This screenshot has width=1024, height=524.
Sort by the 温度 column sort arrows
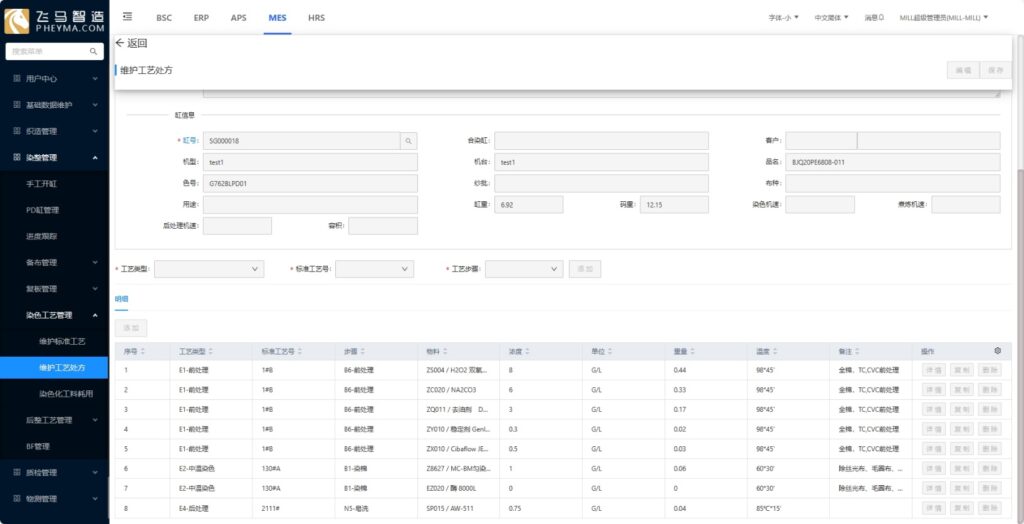click(777, 351)
